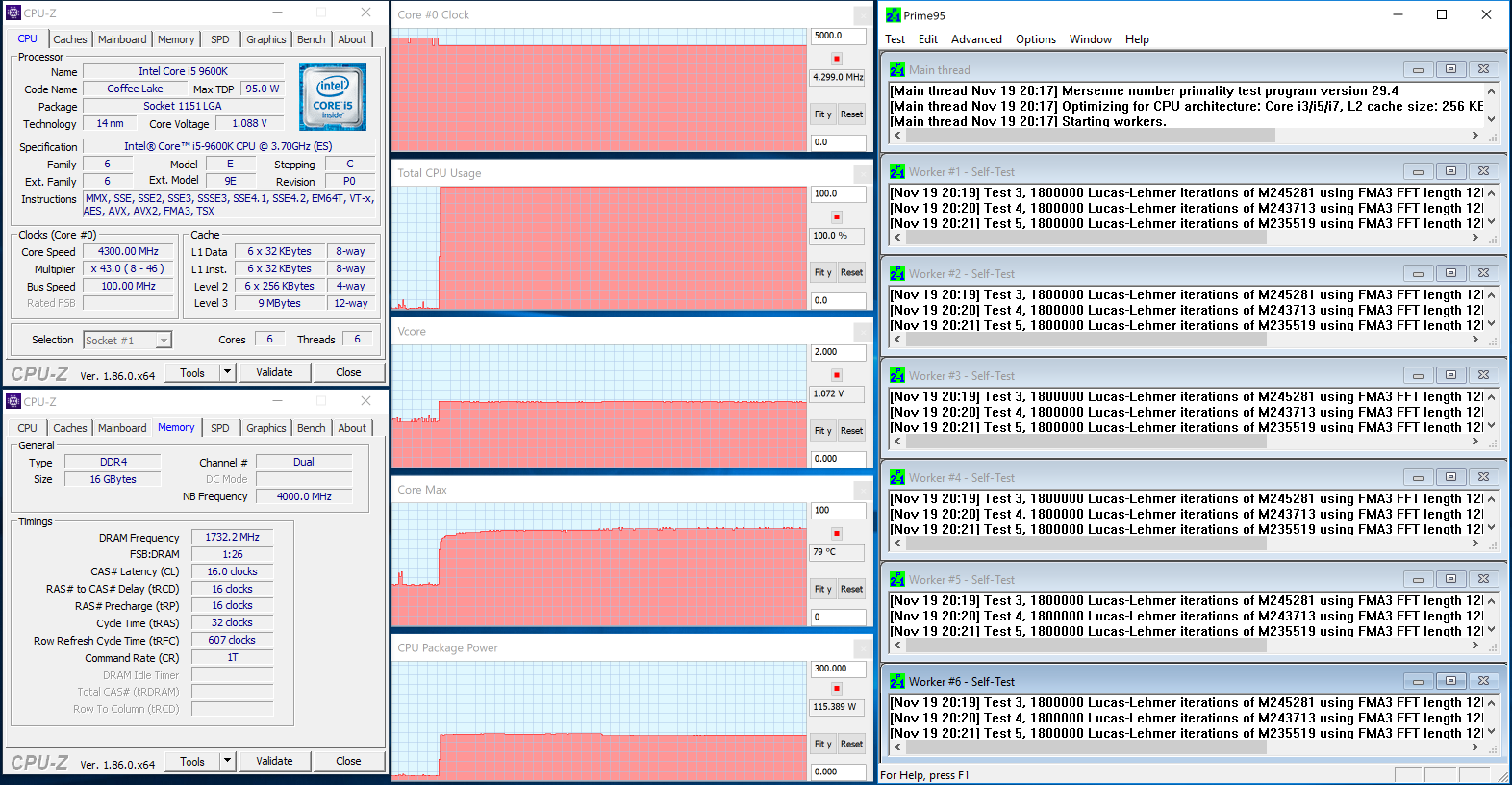Screen dimensions: 1512x785
Task: Click the processor name value 'Intel Core i5 9600K'
Action: (x=183, y=71)
